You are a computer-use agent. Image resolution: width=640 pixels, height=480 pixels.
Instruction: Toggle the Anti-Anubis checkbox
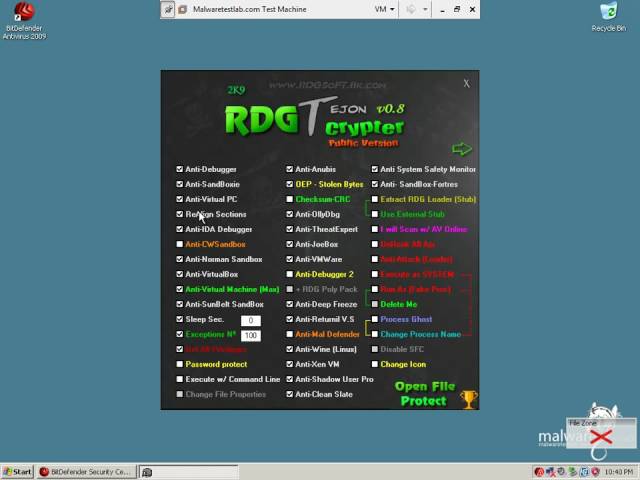(x=289, y=169)
